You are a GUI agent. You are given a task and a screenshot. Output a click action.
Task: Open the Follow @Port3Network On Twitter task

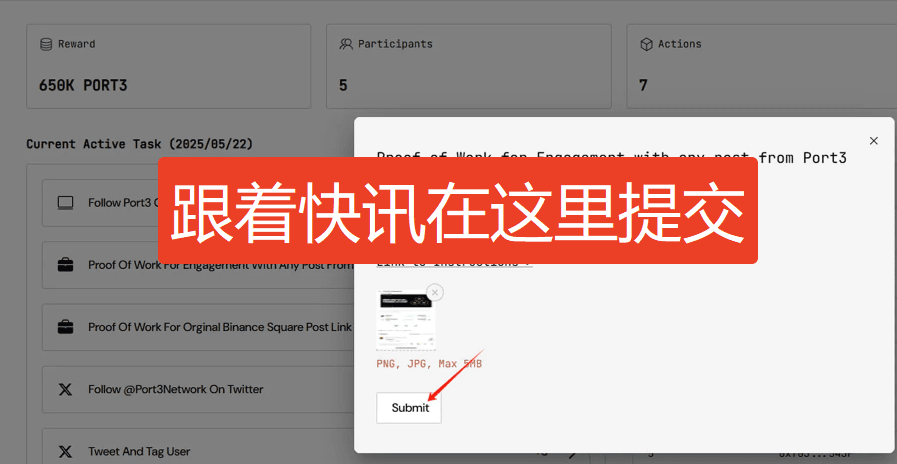coord(198,390)
